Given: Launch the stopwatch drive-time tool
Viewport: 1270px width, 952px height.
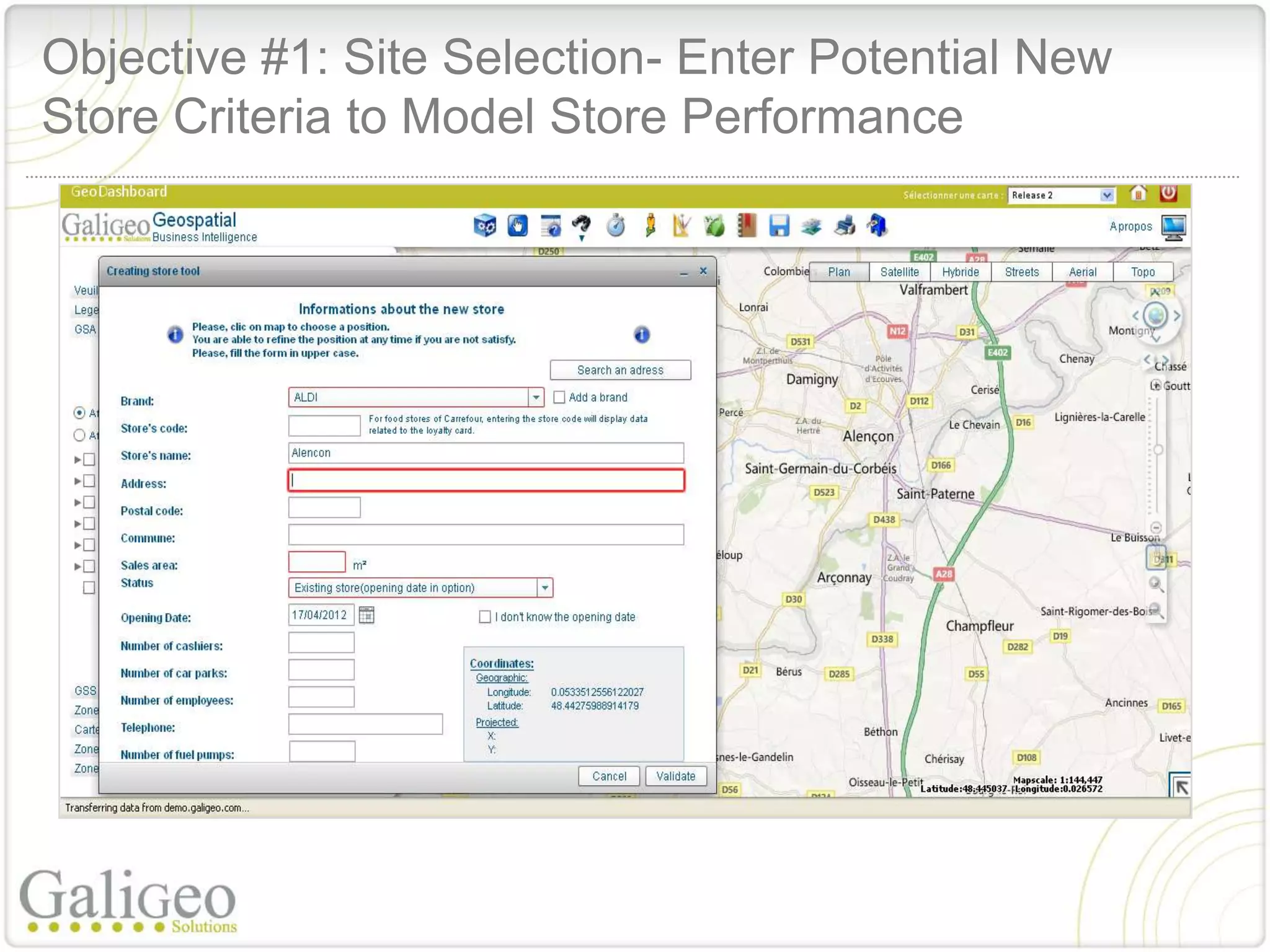Looking at the screenshot, I should tap(615, 226).
